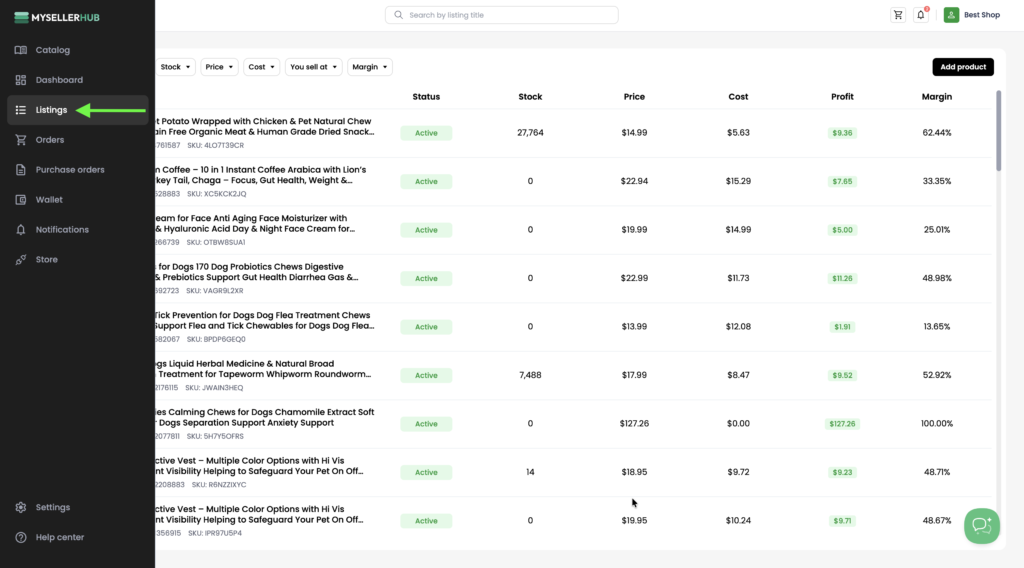Click the search by listing title field

(502, 15)
